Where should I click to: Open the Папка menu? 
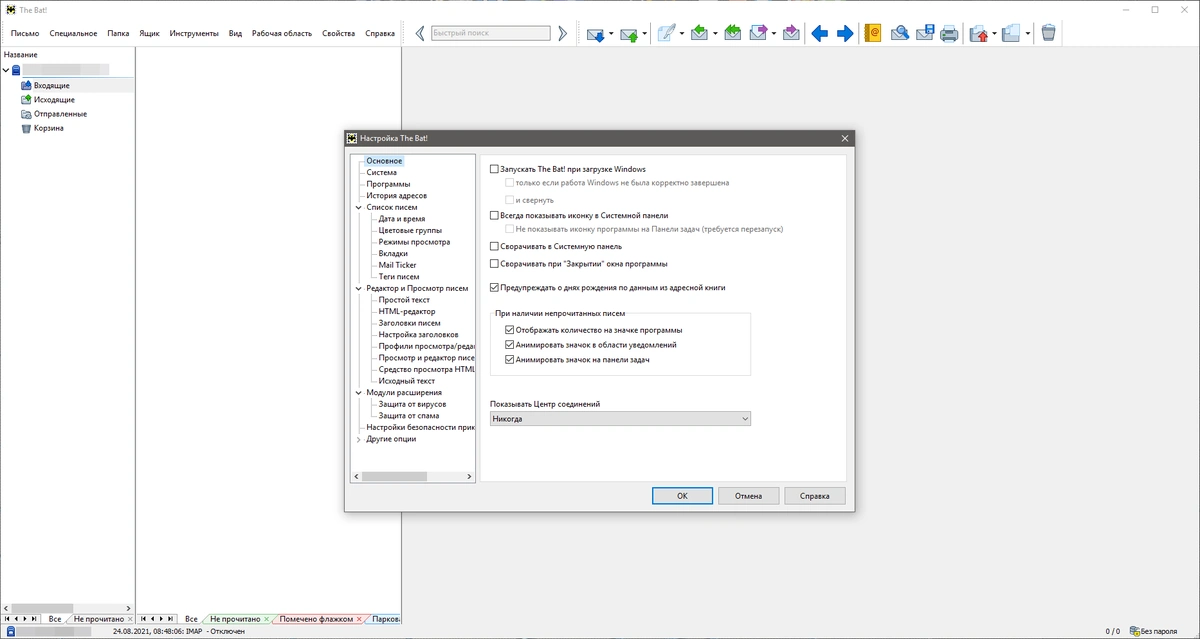[x=119, y=33]
